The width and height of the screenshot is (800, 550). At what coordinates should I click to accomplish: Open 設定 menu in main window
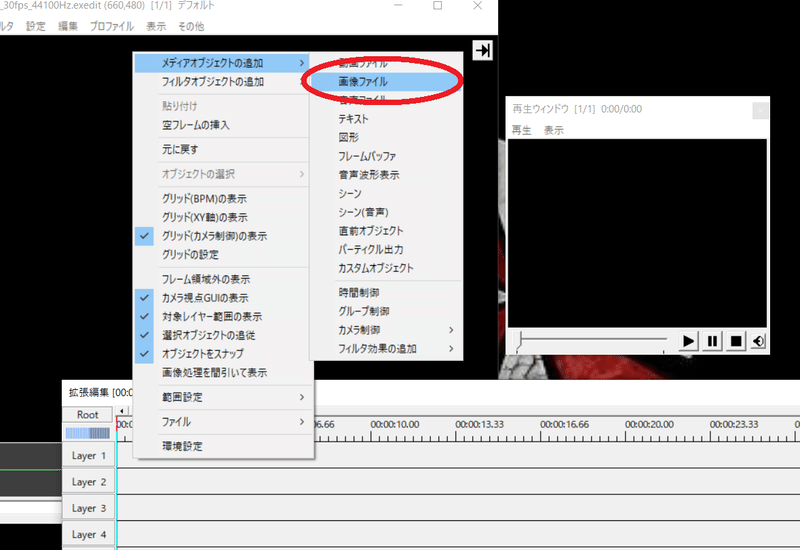coord(36,26)
